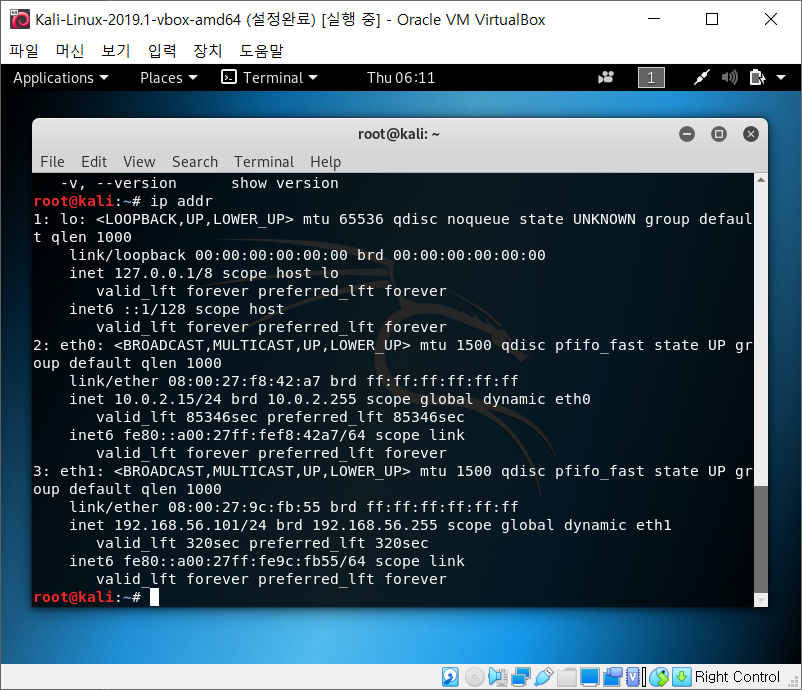Viewport: 802px width, 690px height.
Task: Open the terminal Edit menu
Action: pos(94,162)
